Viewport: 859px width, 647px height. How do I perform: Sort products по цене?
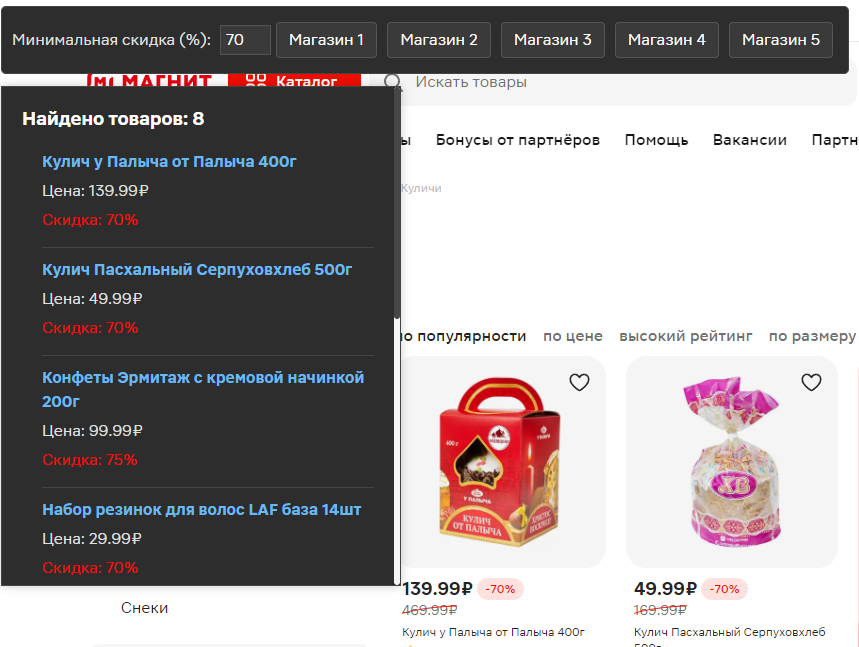pyautogui.click(x=572, y=336)
